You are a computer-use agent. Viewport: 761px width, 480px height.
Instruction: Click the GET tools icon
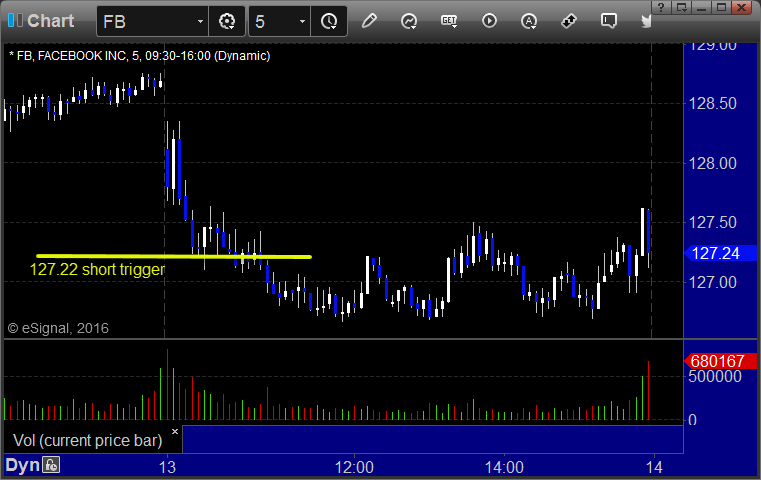(449, 21)
